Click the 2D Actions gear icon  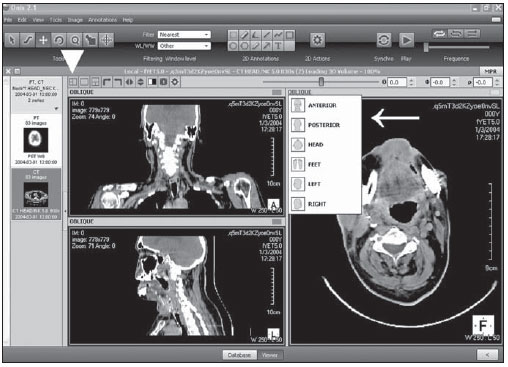pos(317,40)
